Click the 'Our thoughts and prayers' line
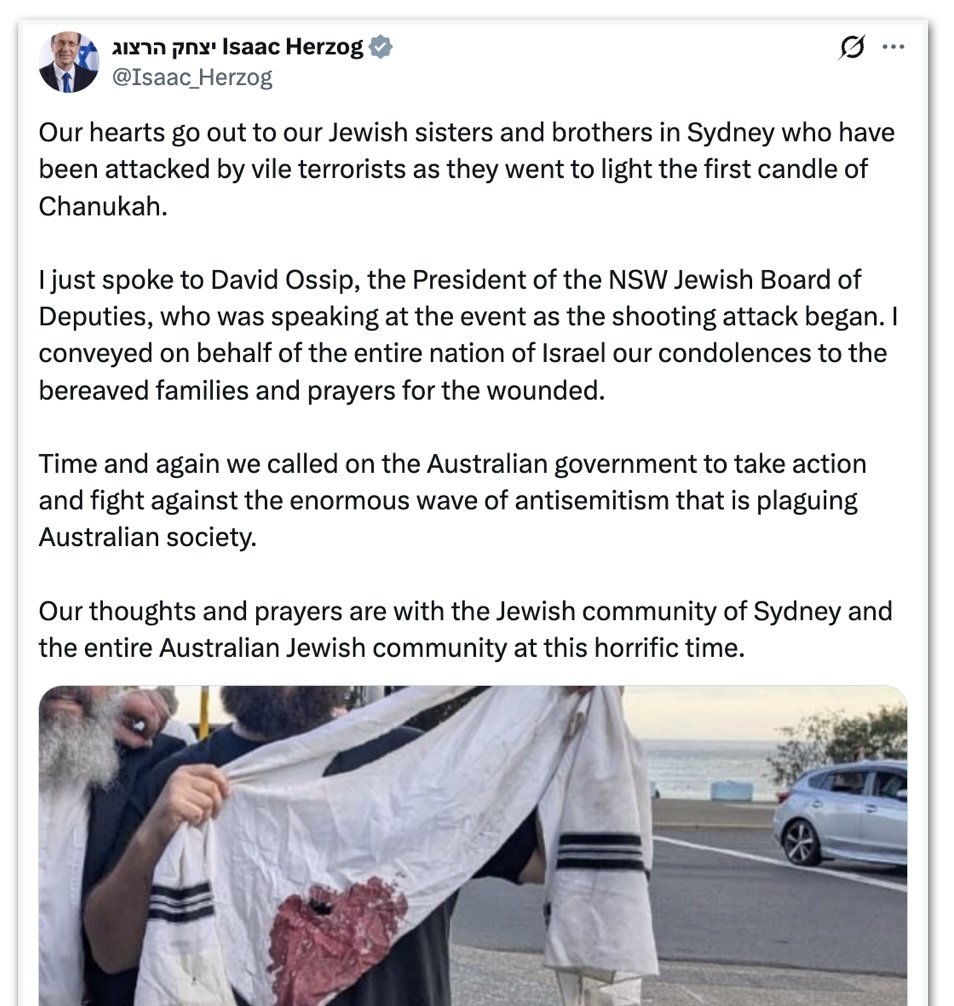The image size is (954, 1006). [x=465, y=611]
